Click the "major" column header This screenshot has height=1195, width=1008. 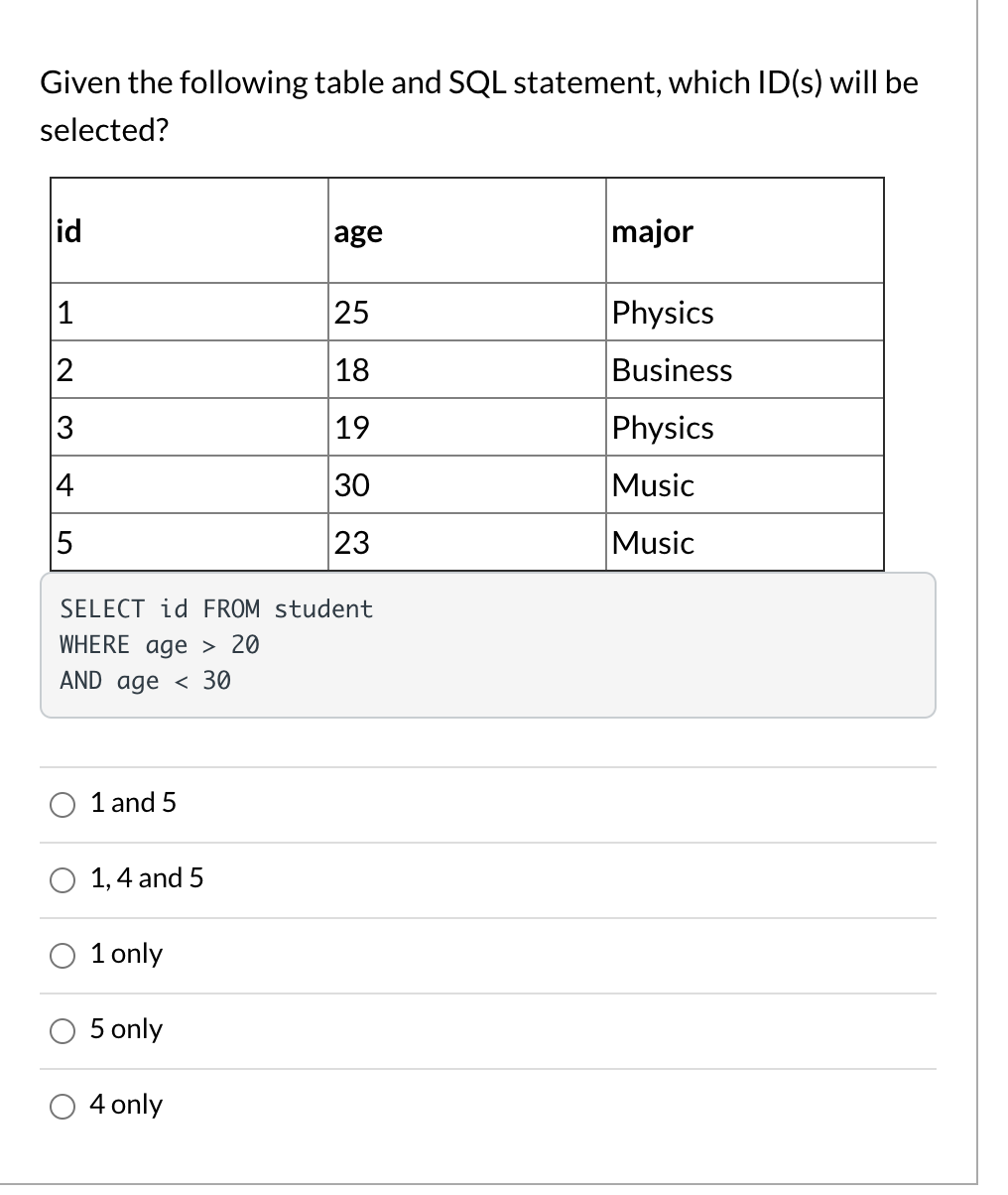[653, 231]
